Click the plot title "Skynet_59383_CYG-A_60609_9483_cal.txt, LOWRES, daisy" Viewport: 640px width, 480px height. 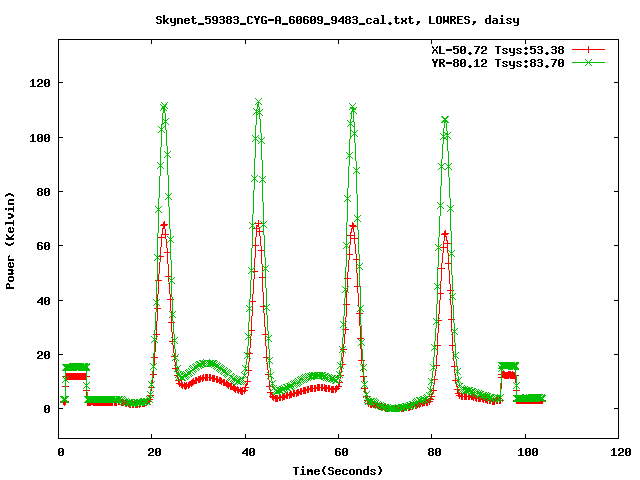click(337, 20)
